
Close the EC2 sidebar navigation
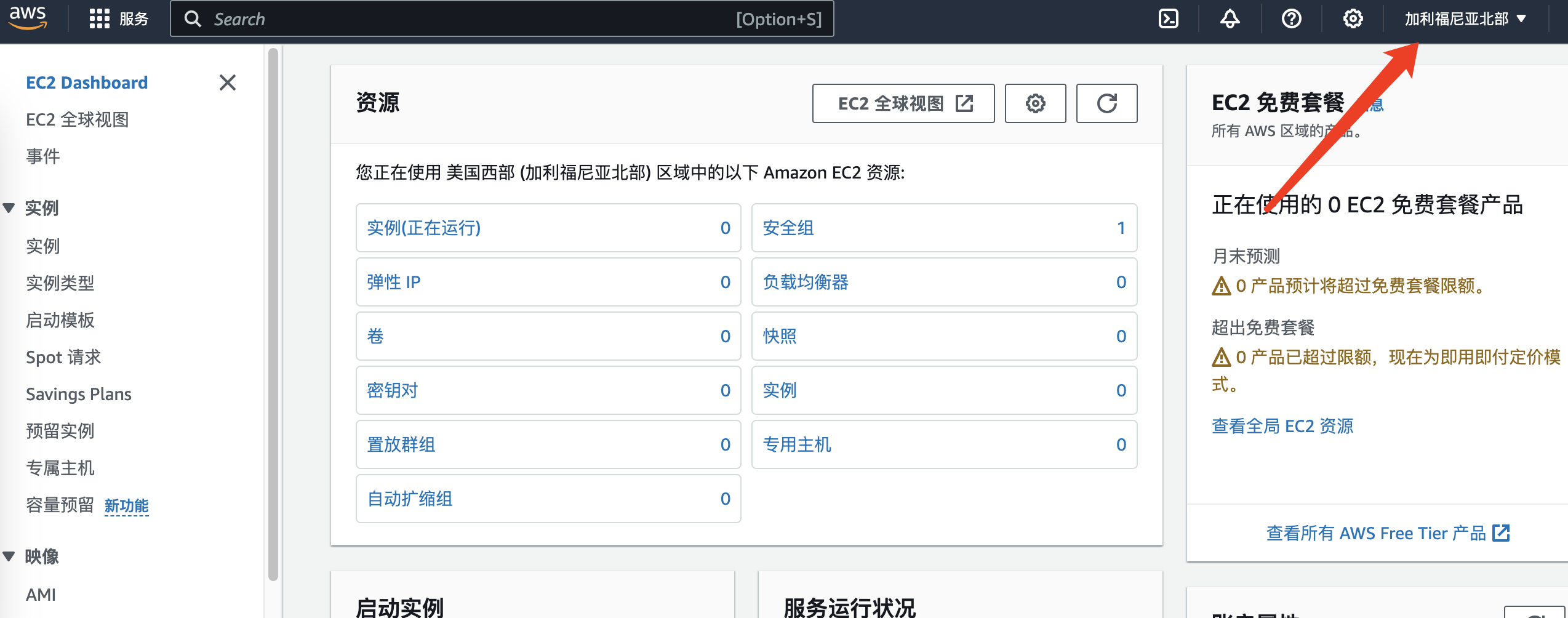click(x=228, y=82)
